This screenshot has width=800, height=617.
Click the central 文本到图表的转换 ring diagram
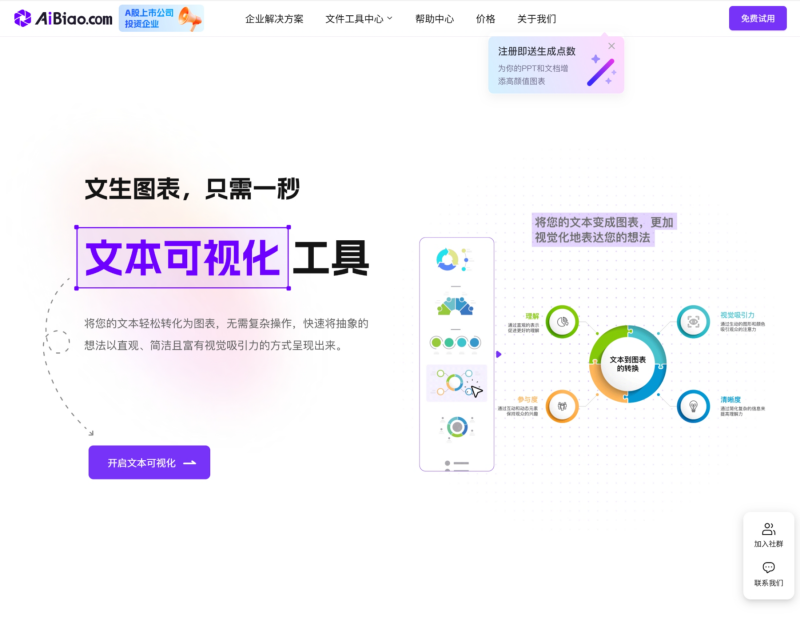pos(627,364)
